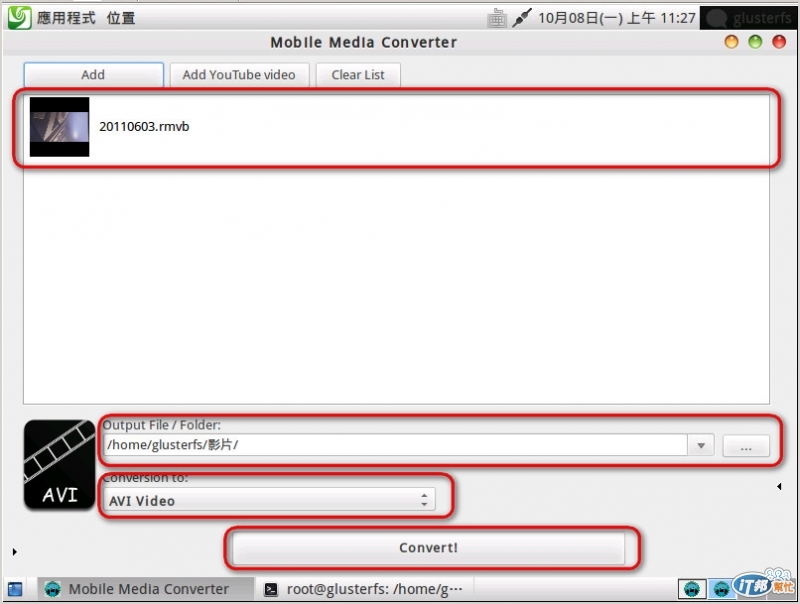Click the output folder path field

coord(395,445)
